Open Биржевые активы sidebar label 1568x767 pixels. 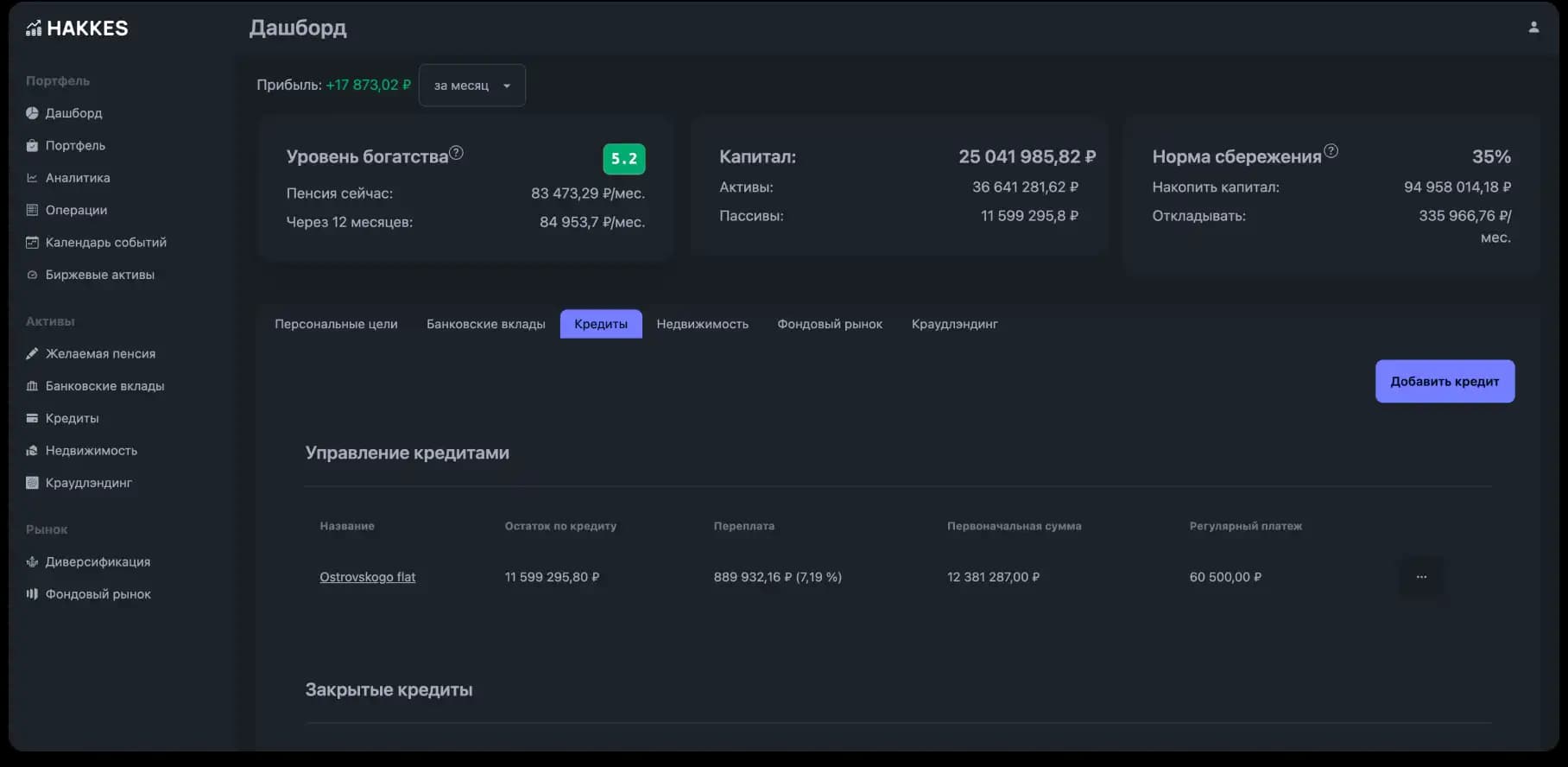(x=100, y=275)
